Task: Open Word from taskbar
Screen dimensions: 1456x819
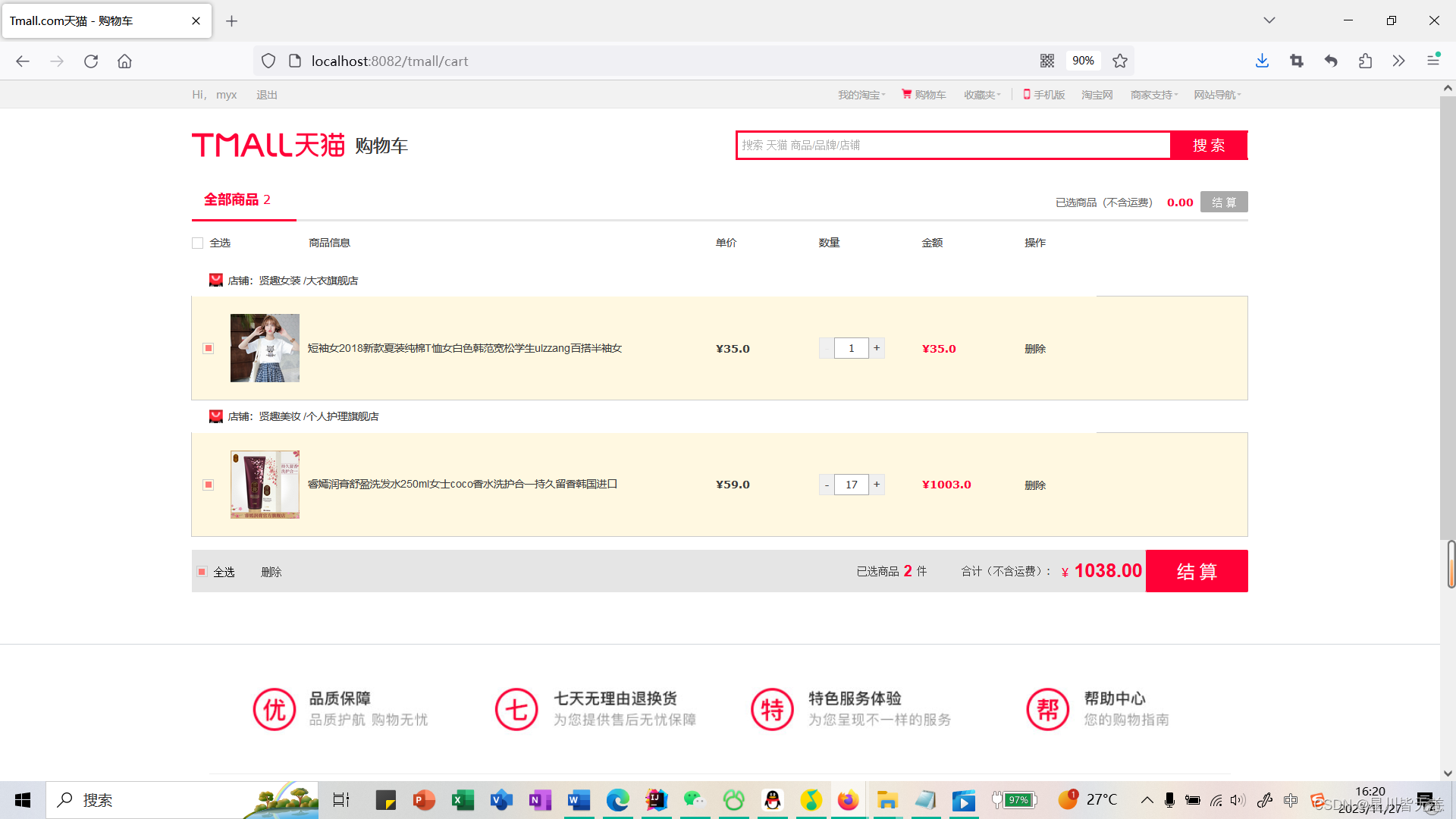Action: [x=579, y=800]
